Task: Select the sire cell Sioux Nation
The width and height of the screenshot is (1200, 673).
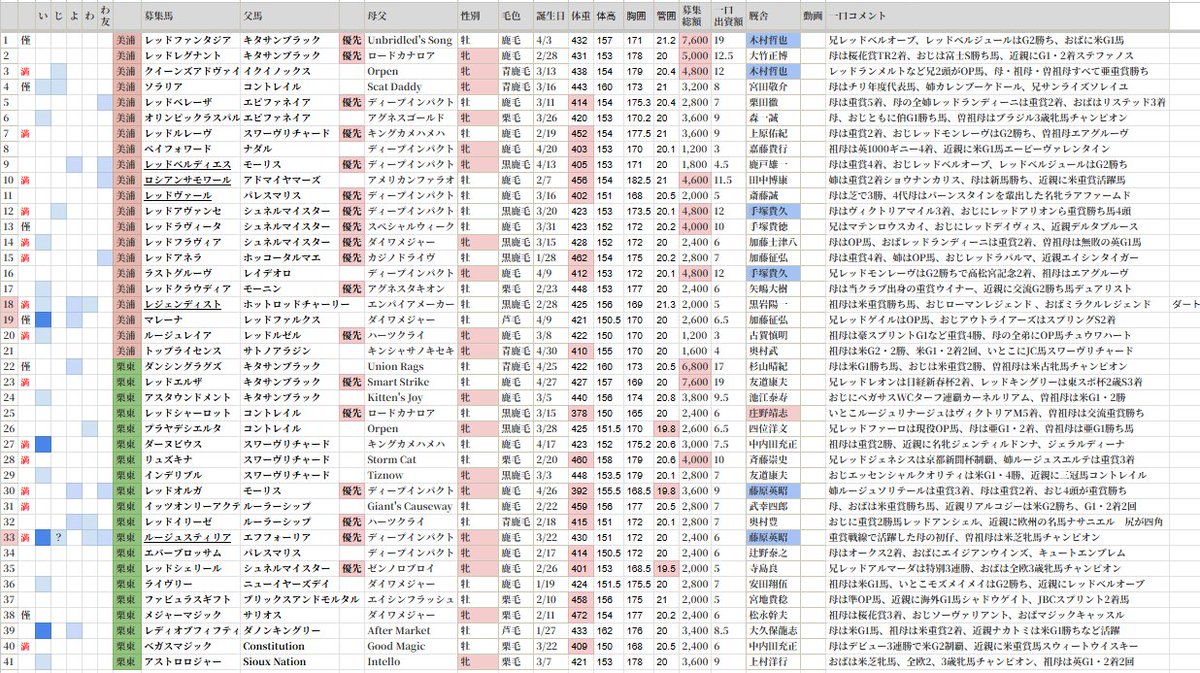Action: pyautogui.click(x=276, y=661)
